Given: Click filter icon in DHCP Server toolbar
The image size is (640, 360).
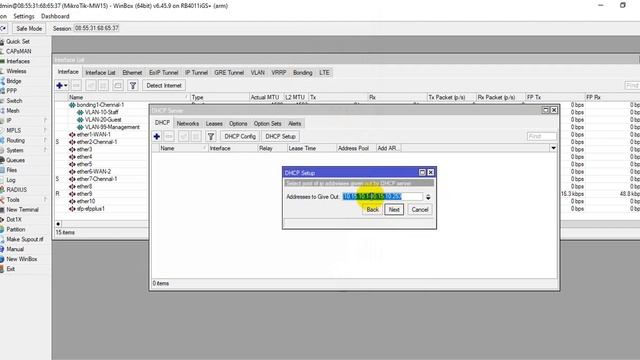Looking at the screenshot, I should (x=211, y=136).
